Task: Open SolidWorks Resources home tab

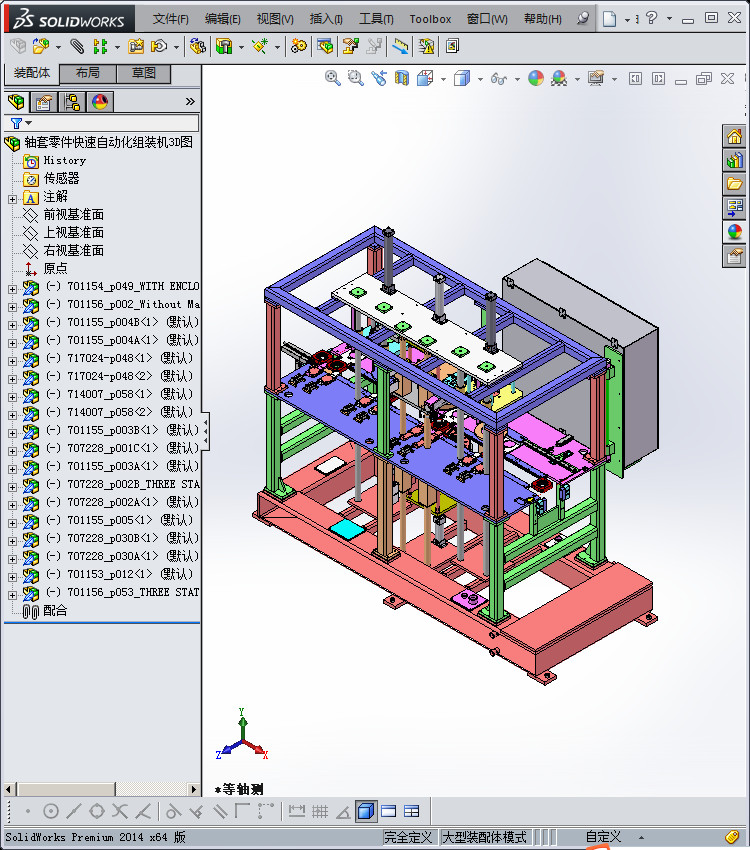Action: (x=734, y=137)
